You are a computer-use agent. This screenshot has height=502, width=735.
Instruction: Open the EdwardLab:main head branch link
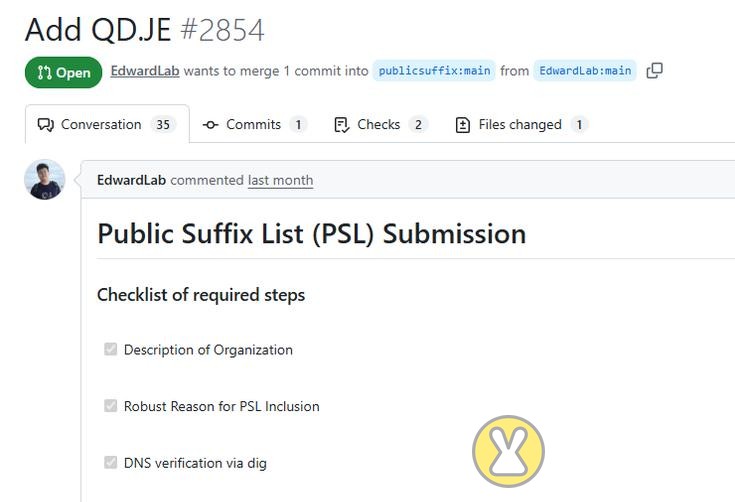coord(585,71)
